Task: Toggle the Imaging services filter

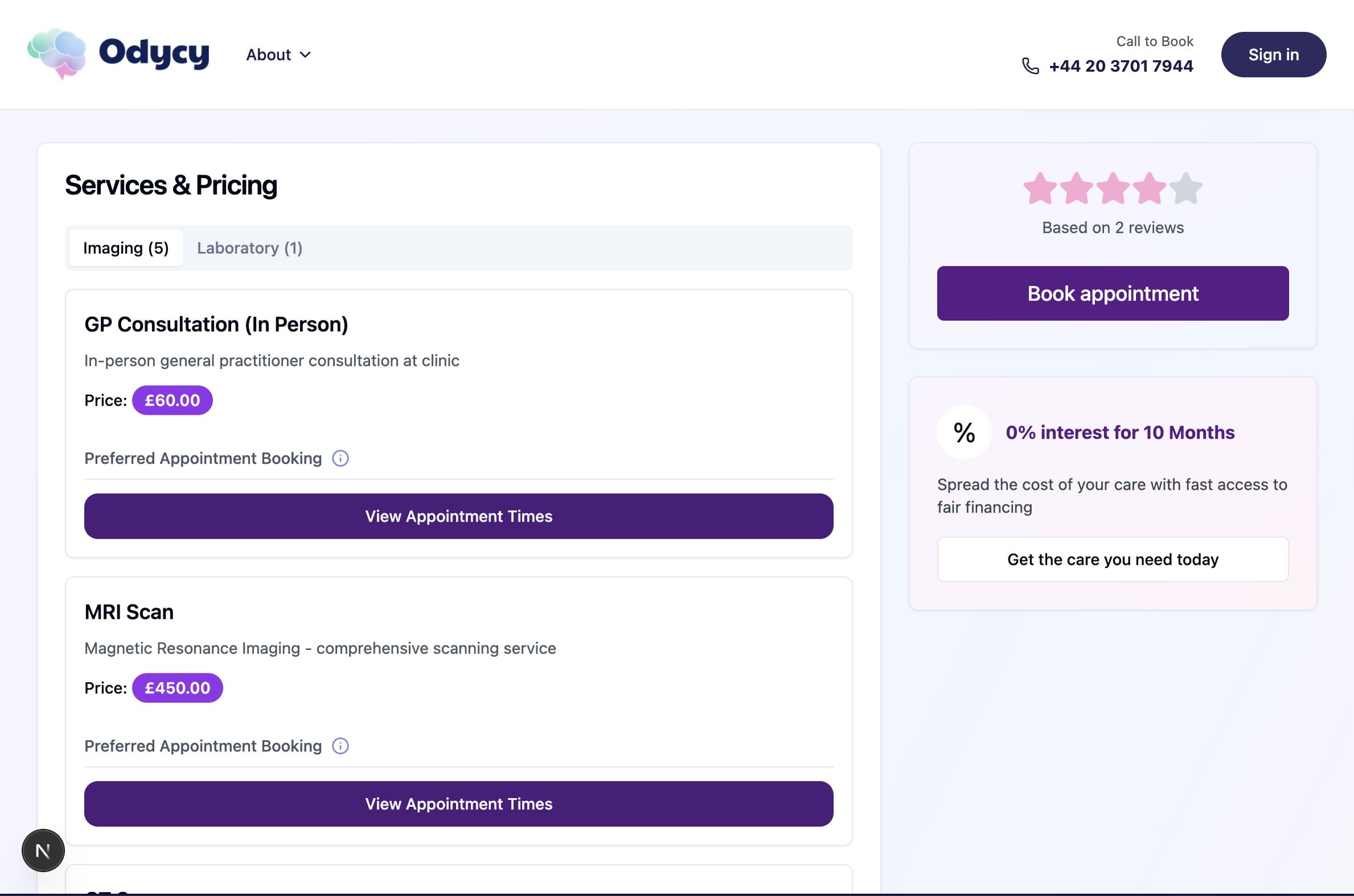Action: [x=126, y=247]
